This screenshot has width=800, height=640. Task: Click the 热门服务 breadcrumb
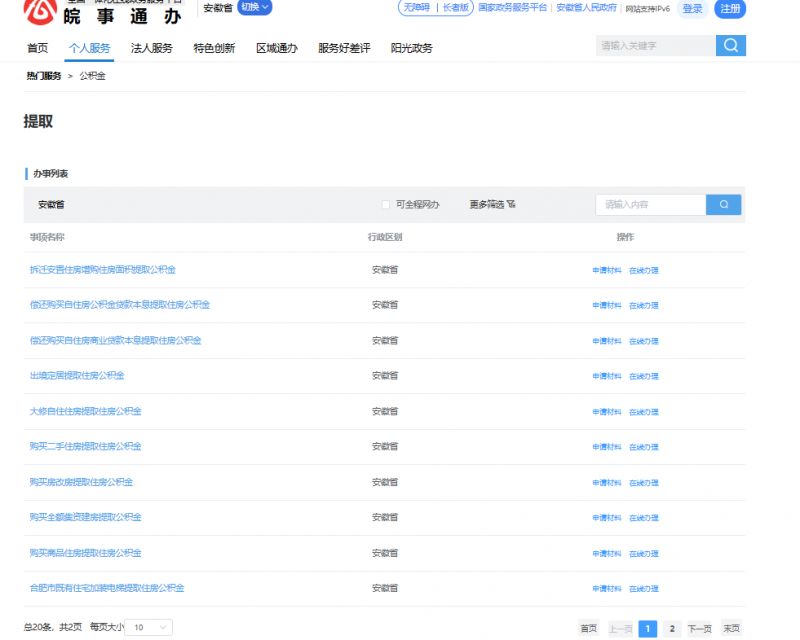pyautogui.click(x=44, y=76)
